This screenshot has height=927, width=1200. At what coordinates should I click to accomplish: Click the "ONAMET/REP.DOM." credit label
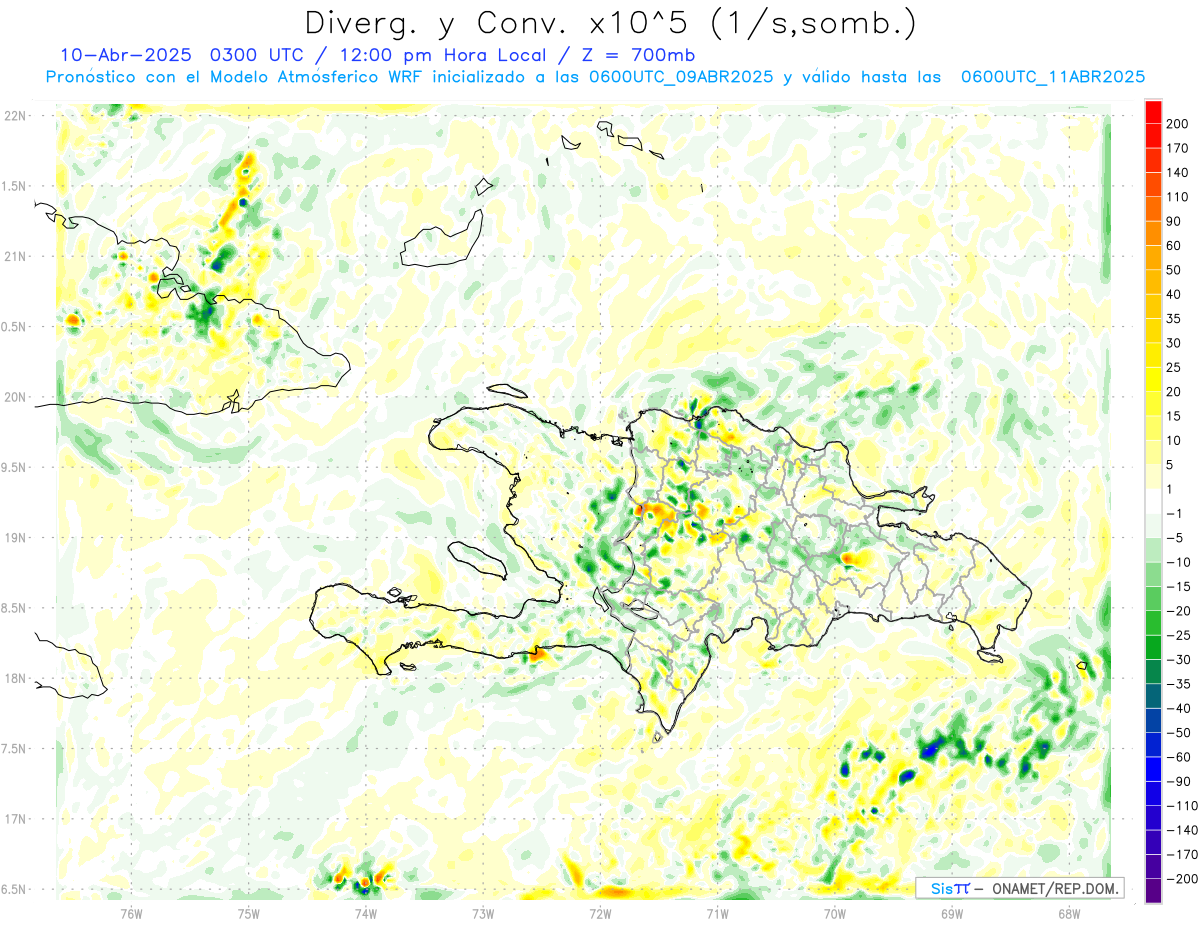[1055, 888]
